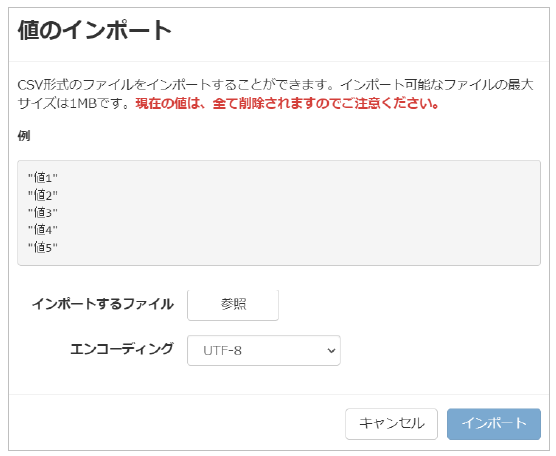Viewport: 556px width, 456px height.
Task: Click the エンコーディング field label
Action: (122, 349)
